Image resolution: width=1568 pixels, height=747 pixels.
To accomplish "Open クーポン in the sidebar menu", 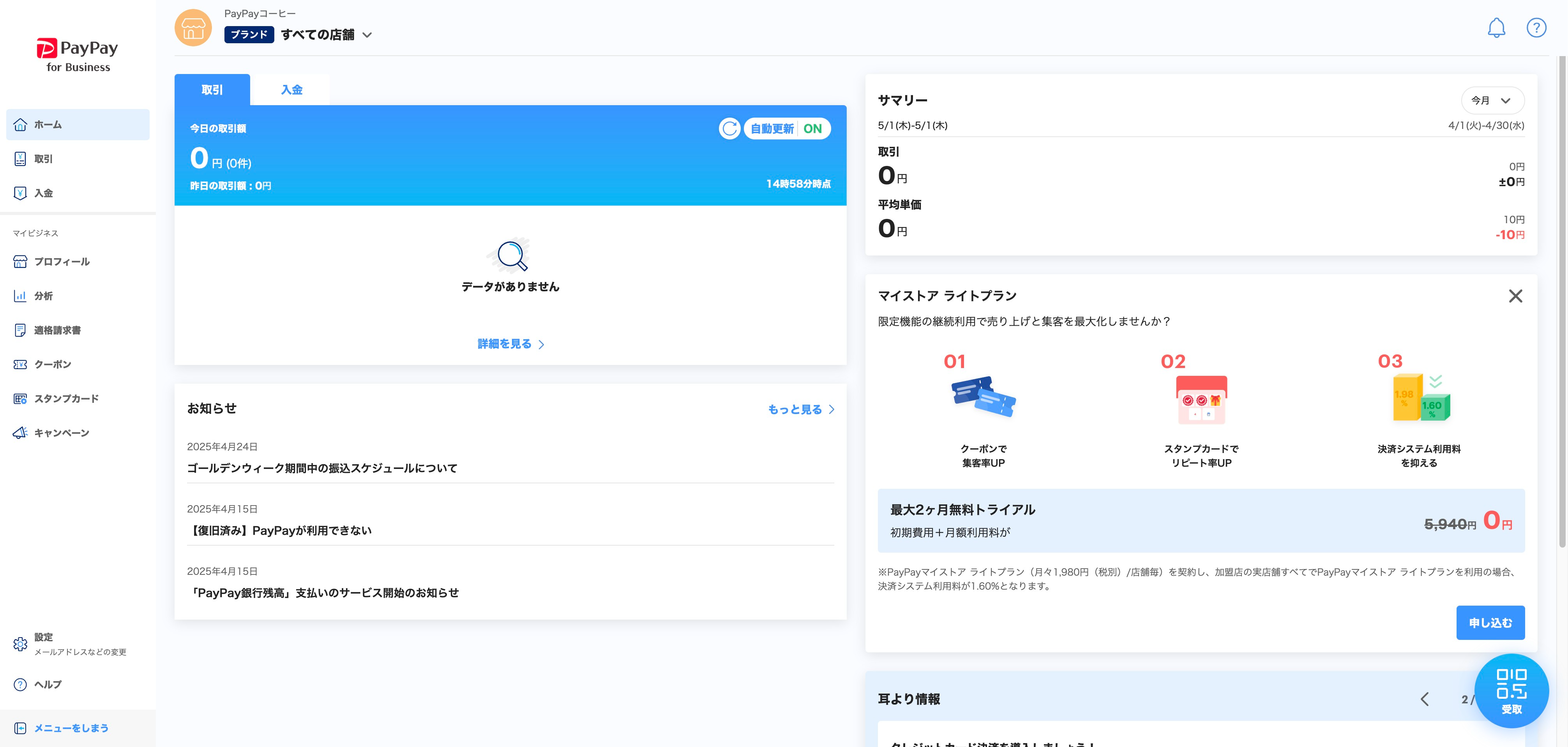I will [78, 365].
